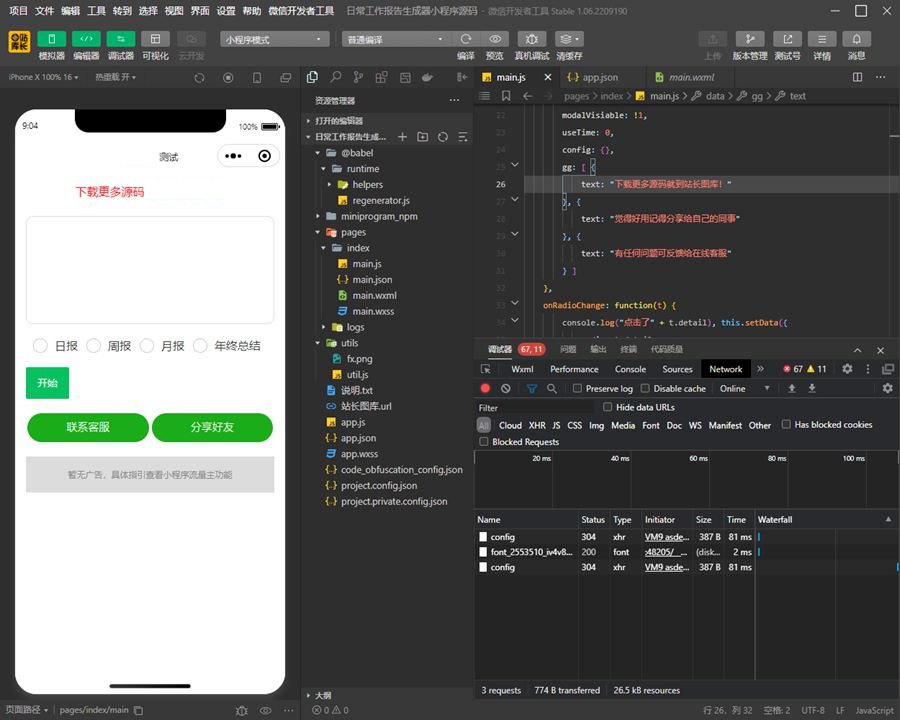The width and height of the screenshot is (900, 720).
Task: Switch to the Console tab
Action: [x=629, y=369]
